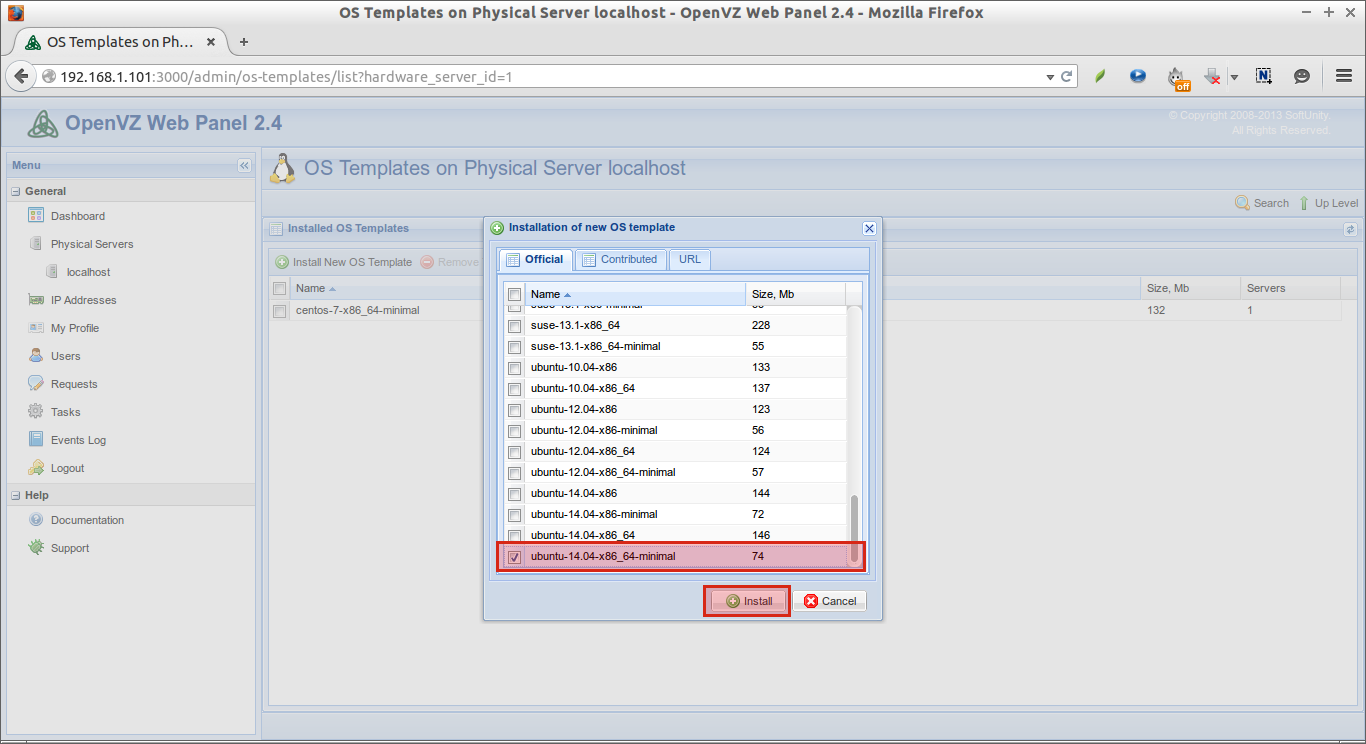Click the Cancel button

point(829,601)
